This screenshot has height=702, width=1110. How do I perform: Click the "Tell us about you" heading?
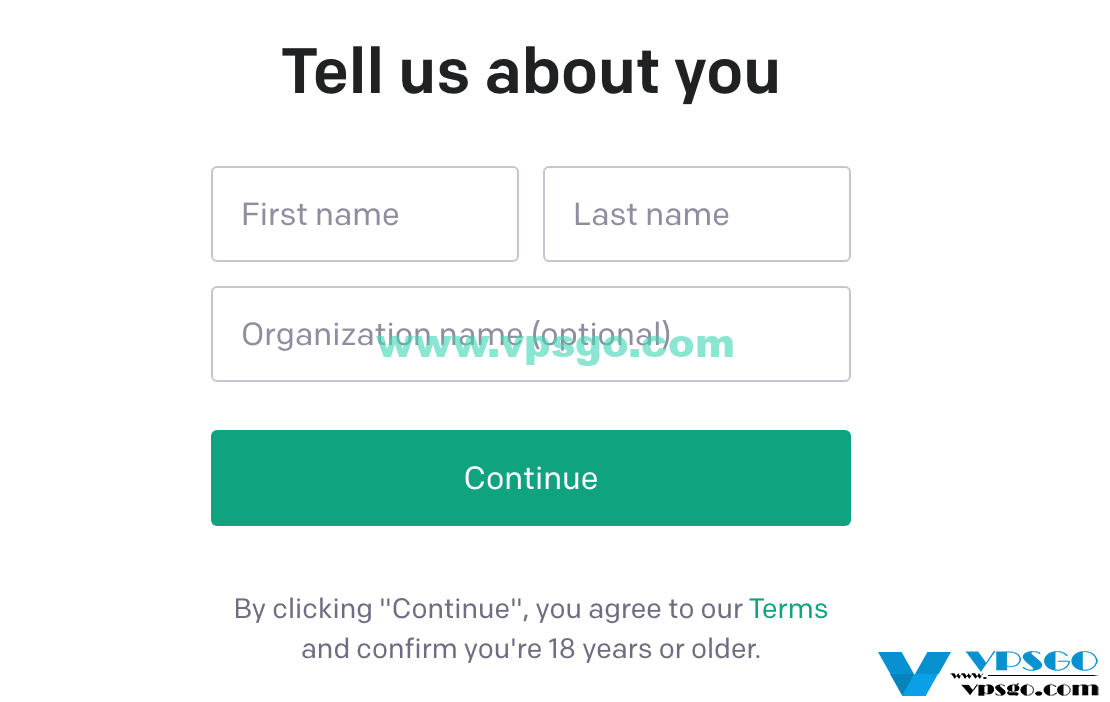point(531,72)
